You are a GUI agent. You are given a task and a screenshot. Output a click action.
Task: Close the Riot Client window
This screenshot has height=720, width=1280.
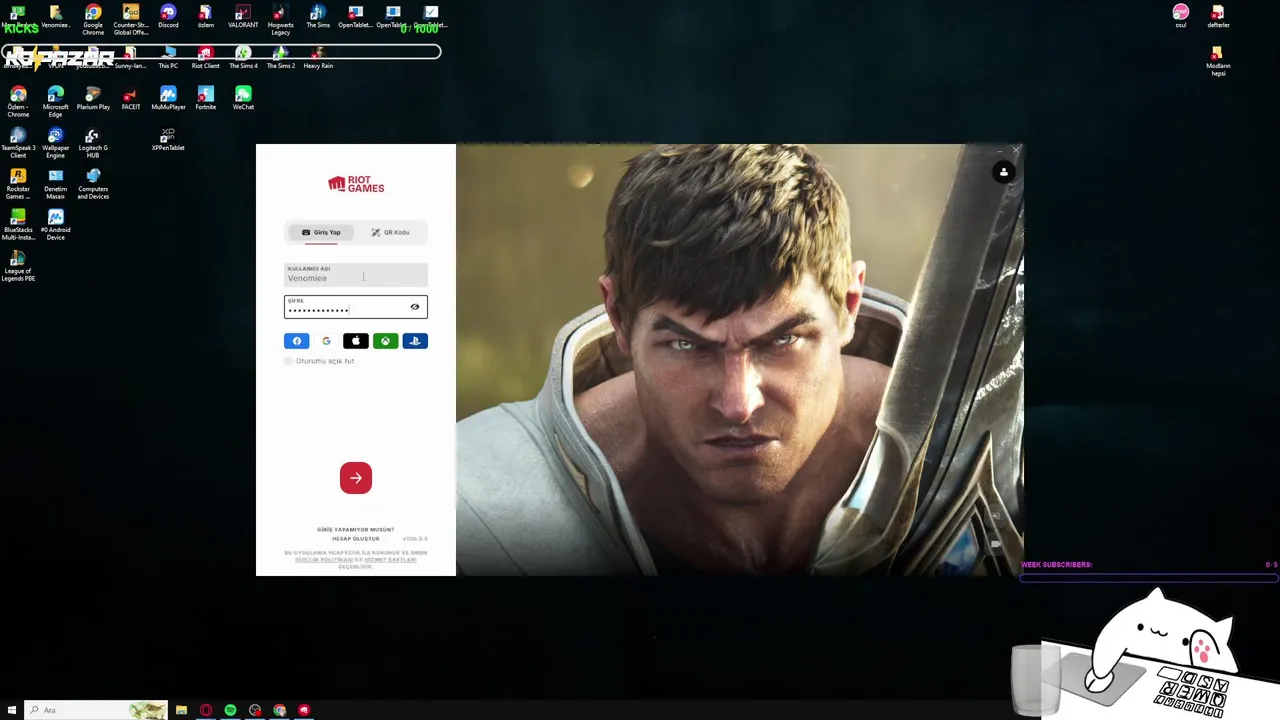pyautogui.click(x=1016, y=151)
